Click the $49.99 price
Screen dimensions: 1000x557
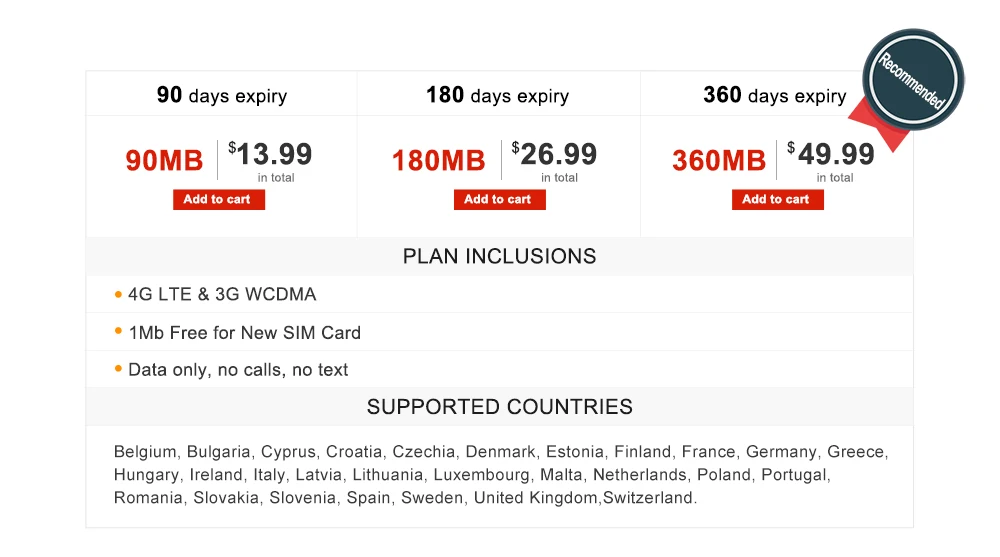tap(834, 155)
